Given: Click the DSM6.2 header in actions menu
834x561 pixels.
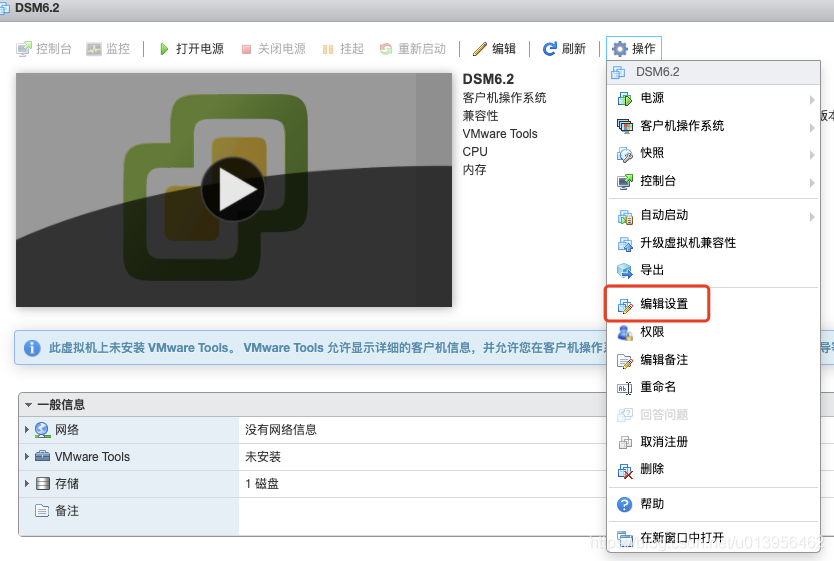Looking at the screenshot, I should click(713, 72).
